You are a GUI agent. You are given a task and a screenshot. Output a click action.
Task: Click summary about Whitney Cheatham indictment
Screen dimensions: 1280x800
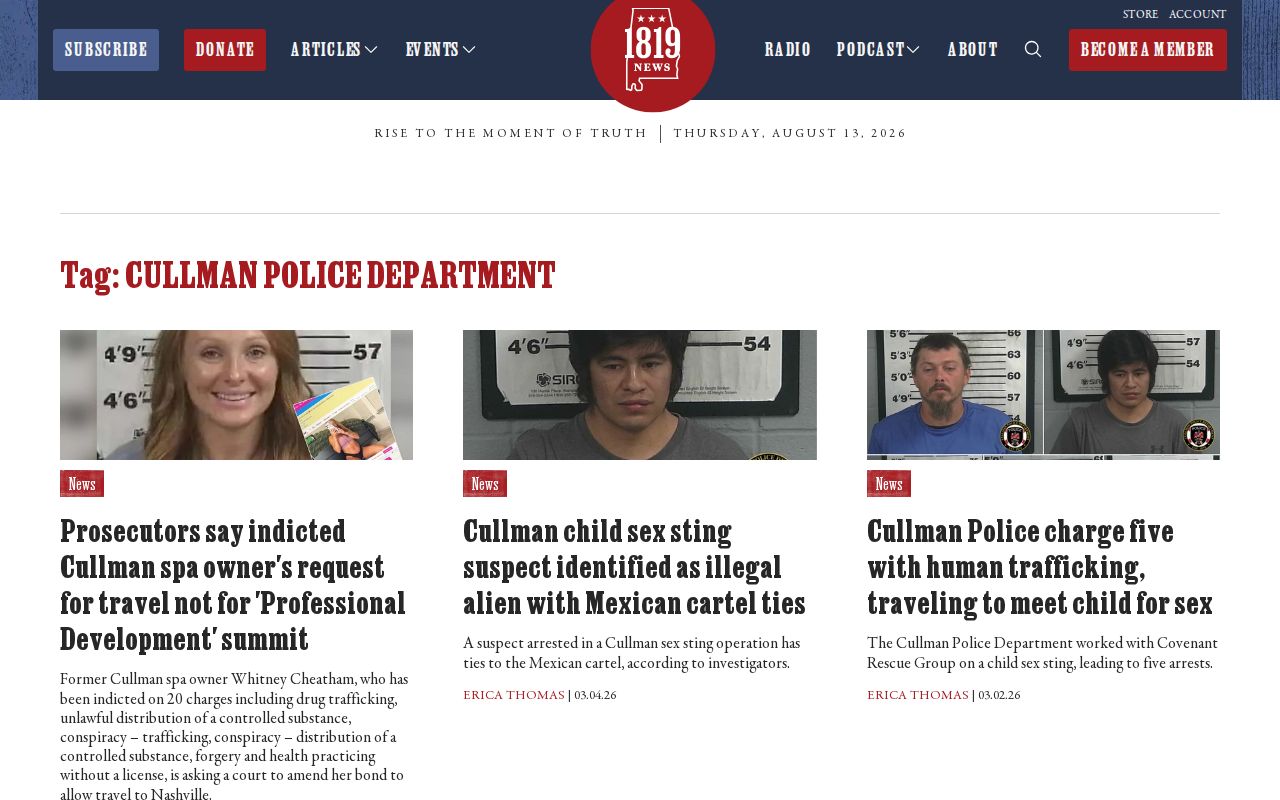(x=234, y=735)
